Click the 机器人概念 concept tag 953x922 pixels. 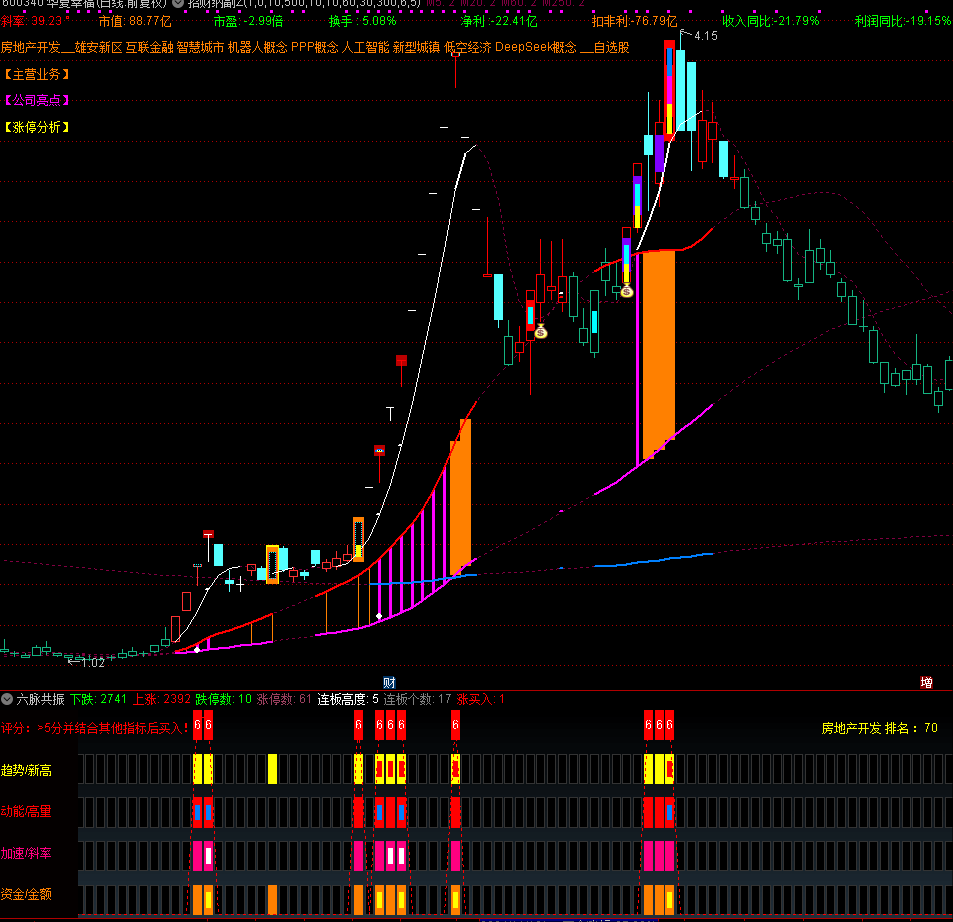click(257, 47)
